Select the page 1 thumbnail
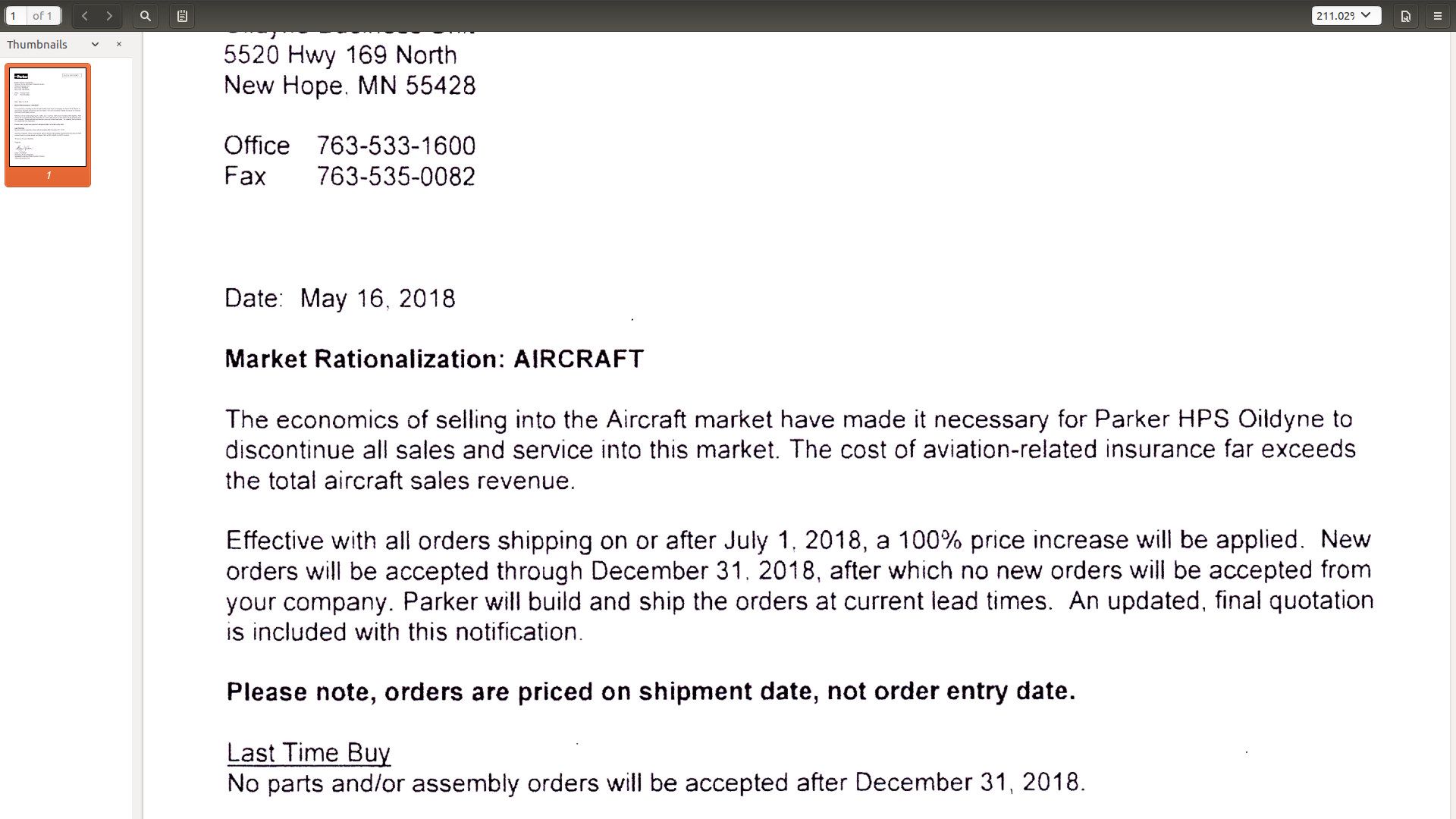Screen dimensions: 1456x819 (48, 118)
